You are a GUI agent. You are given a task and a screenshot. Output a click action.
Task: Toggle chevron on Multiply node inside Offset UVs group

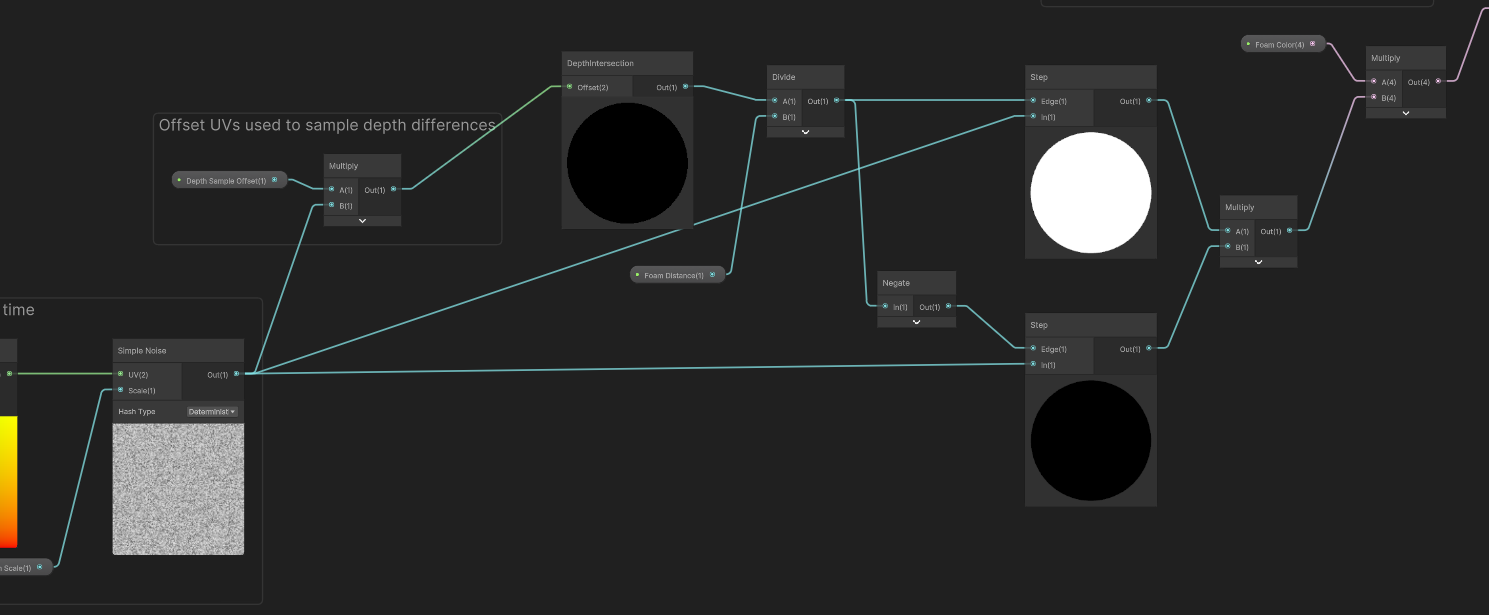[x=362, y=220]
